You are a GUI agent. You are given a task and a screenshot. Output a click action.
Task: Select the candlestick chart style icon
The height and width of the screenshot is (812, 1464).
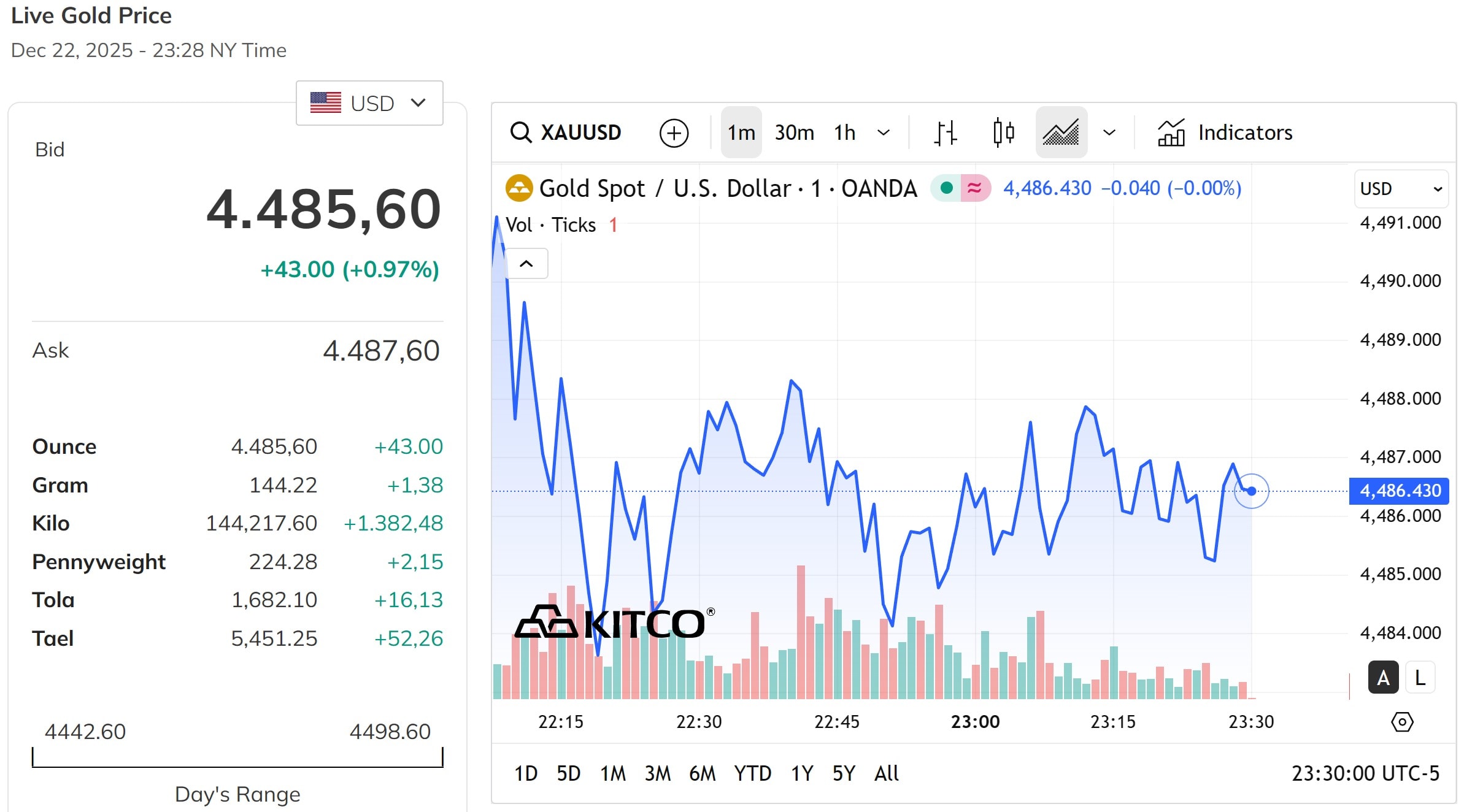(x=1003, y=132)
